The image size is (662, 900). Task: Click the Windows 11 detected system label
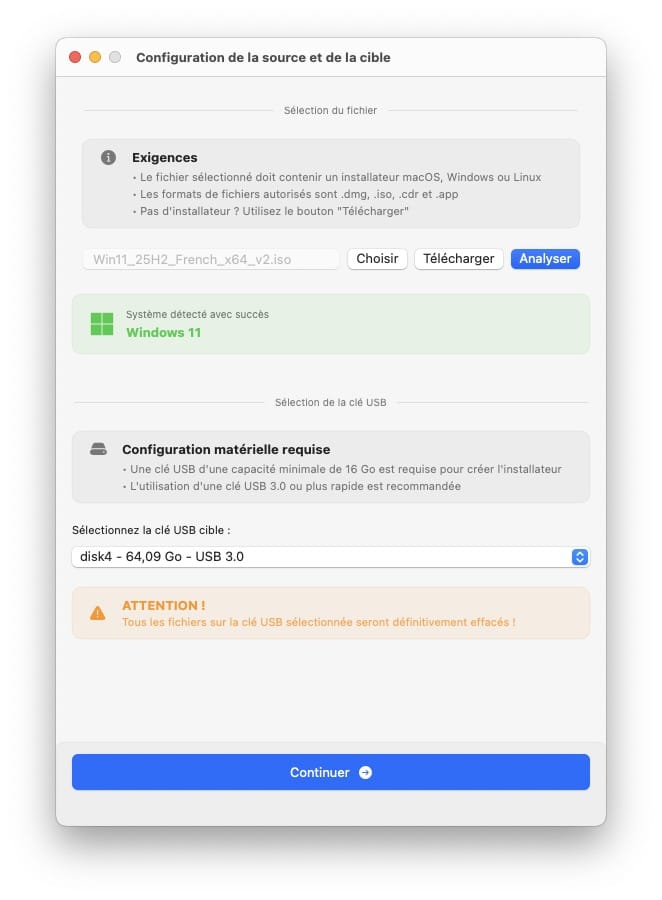tap(164, 332)
